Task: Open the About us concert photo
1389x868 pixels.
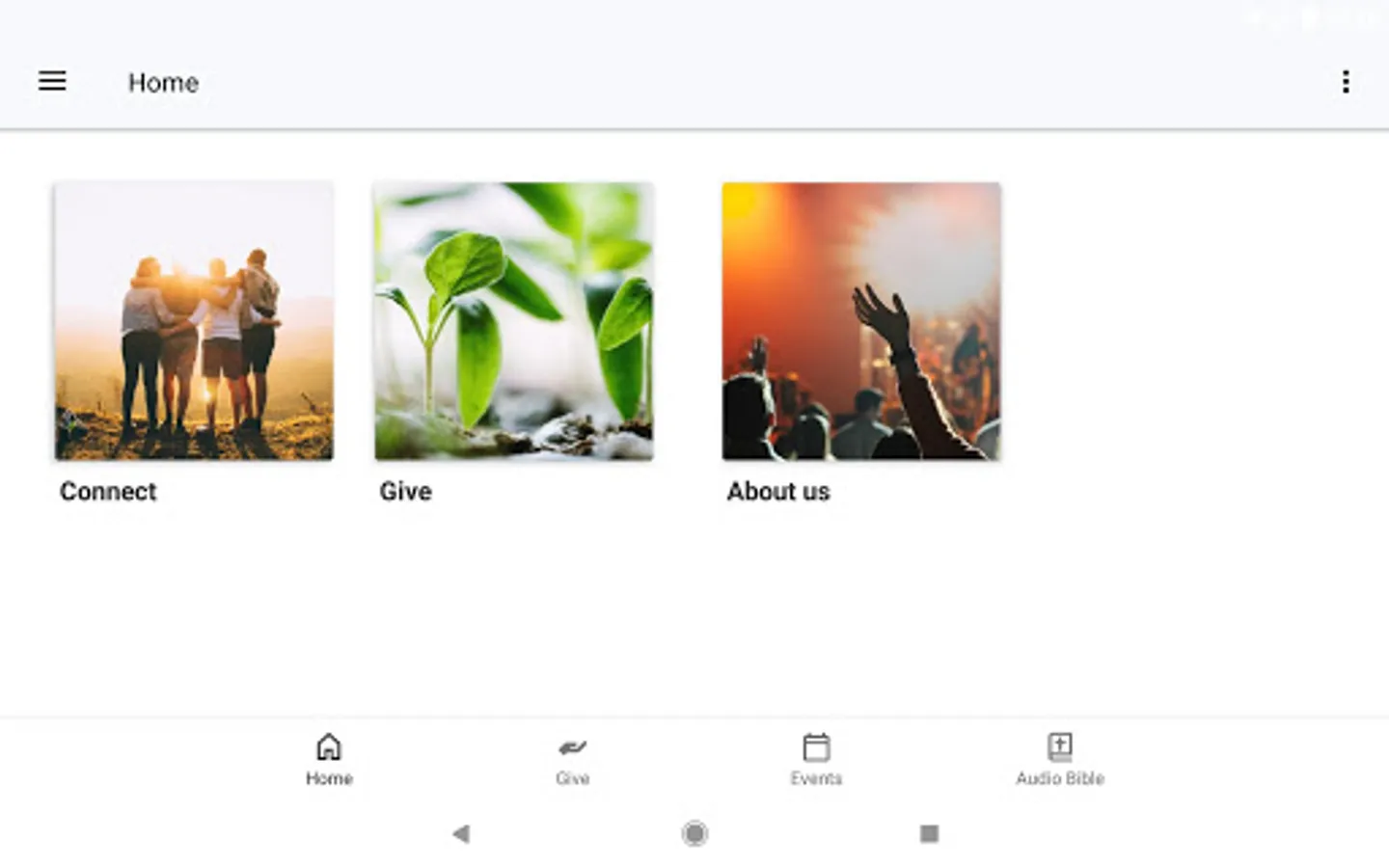Action: pyautogui.click(x=861, y=321)
